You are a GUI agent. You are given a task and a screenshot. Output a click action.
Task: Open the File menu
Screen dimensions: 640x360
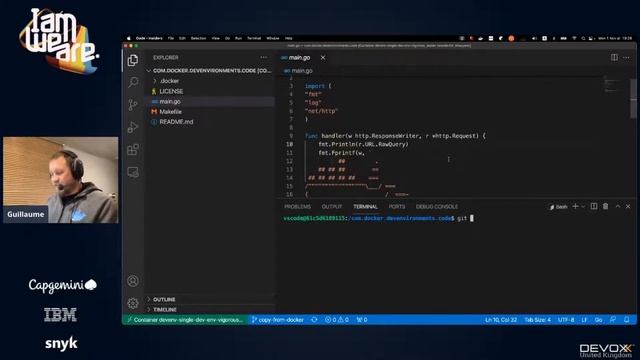tap(171, 38)
